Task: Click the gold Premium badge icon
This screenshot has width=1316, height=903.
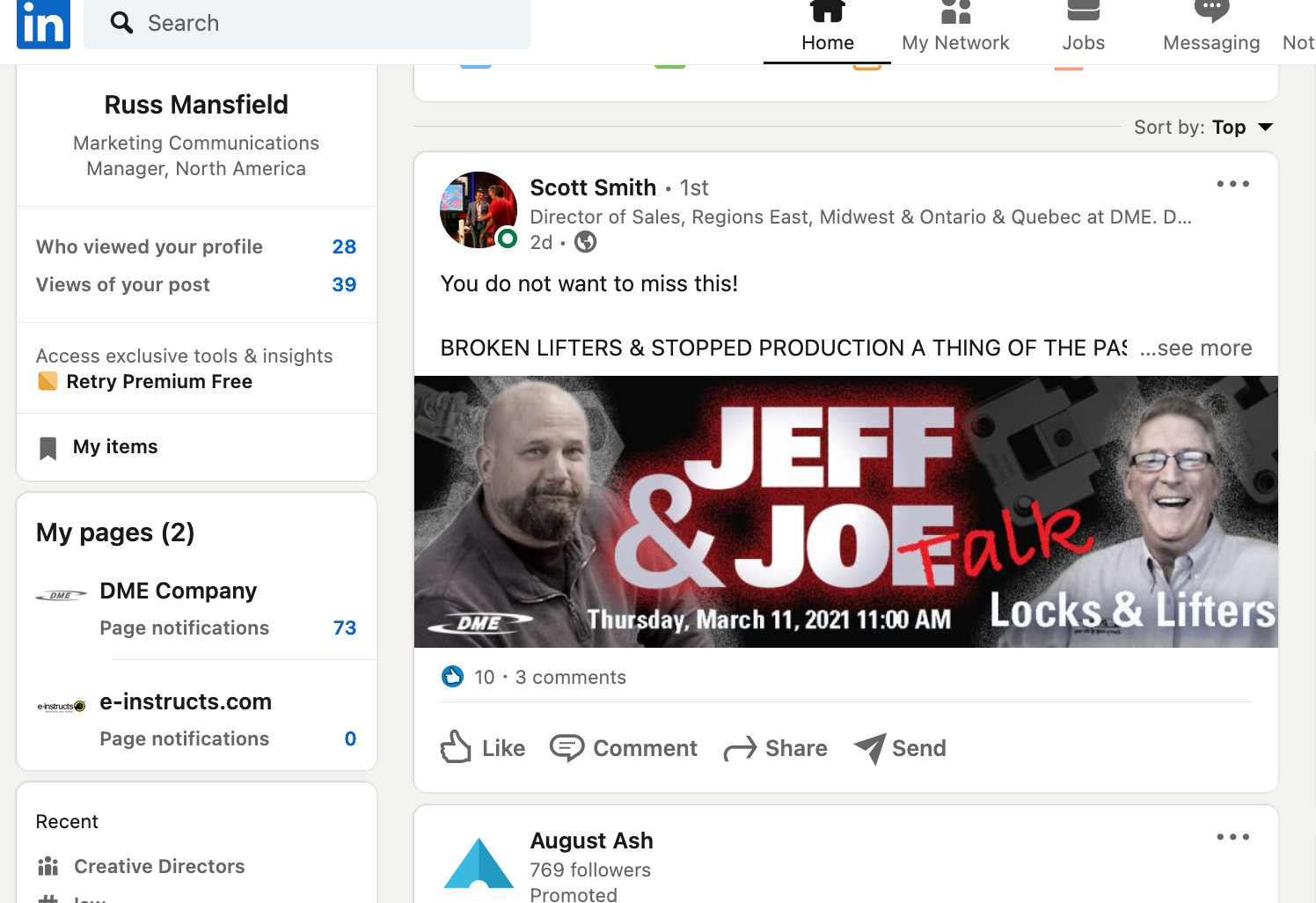Action: (48, 381)
